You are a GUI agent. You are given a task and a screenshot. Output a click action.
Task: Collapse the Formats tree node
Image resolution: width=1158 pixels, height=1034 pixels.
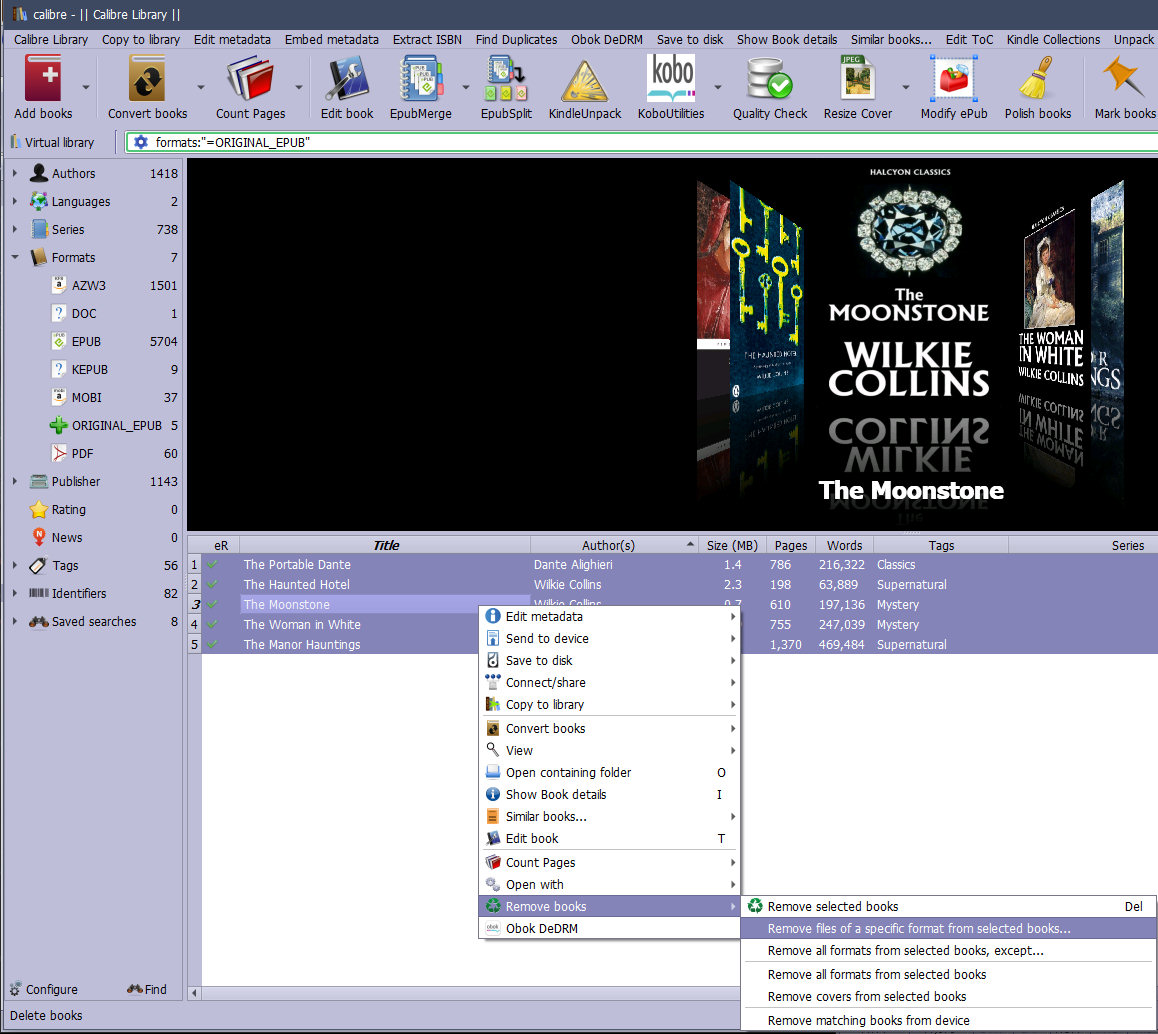tap(15, 258)
